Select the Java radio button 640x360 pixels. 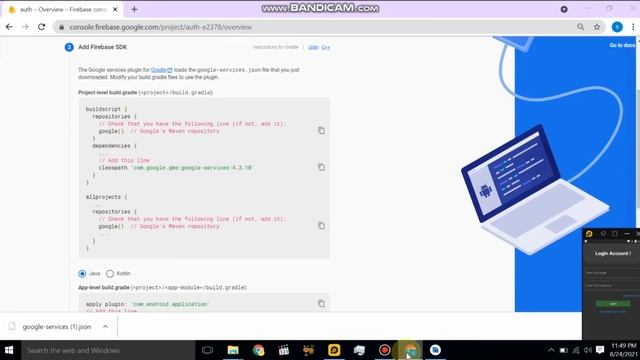82,273
